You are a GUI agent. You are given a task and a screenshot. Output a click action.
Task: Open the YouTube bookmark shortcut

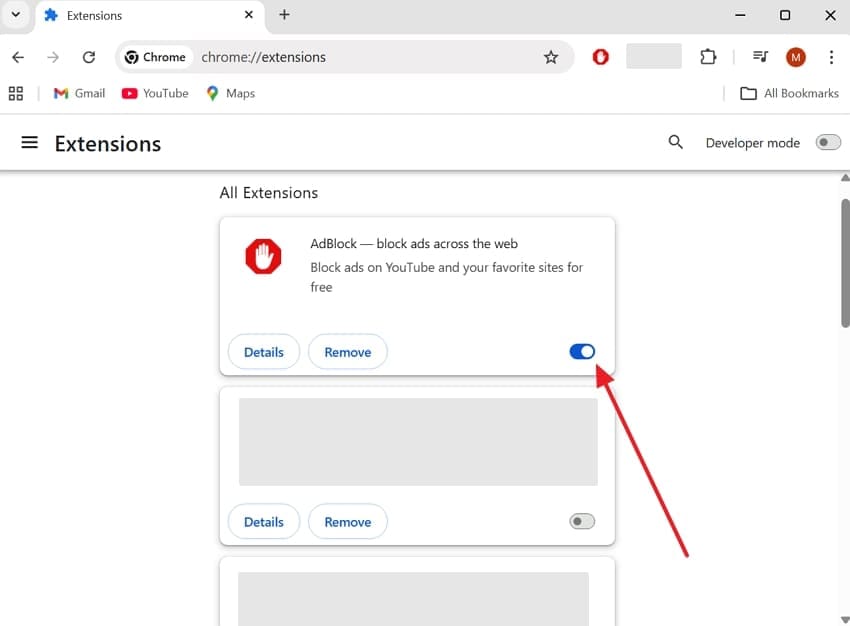click(154, 93)
